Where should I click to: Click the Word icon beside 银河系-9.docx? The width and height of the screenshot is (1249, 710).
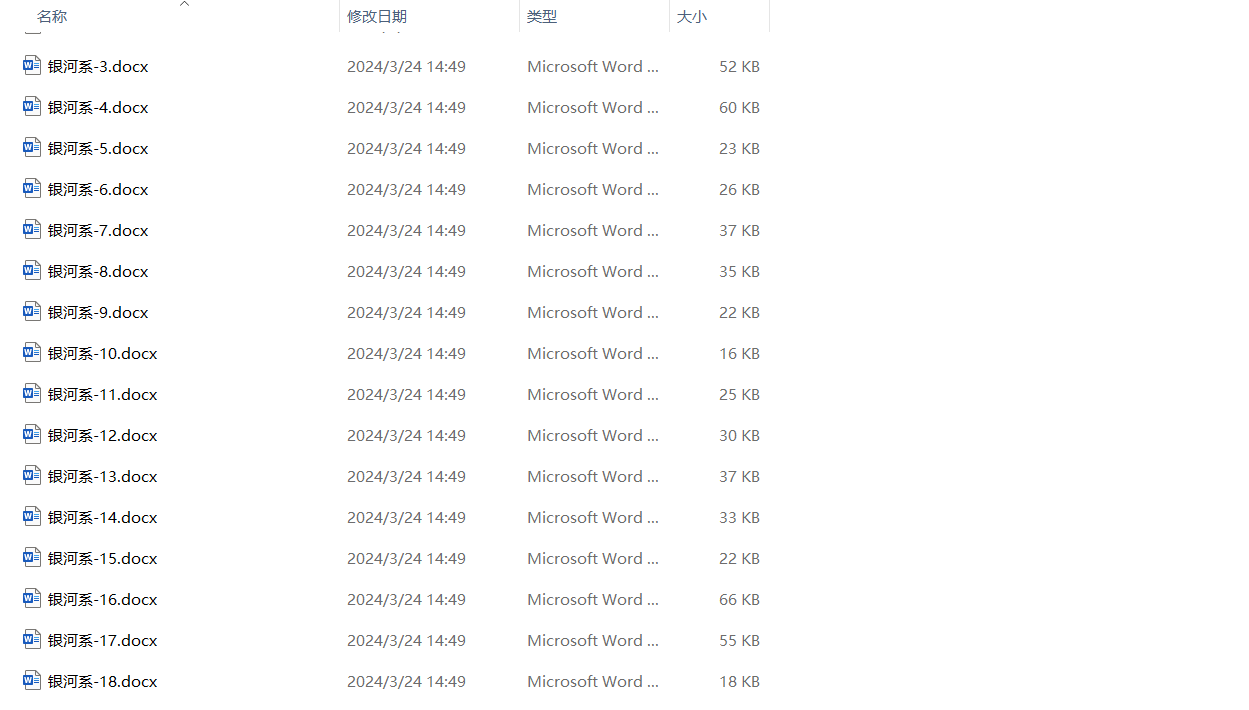pyautogui.click(x=30, y=311)
